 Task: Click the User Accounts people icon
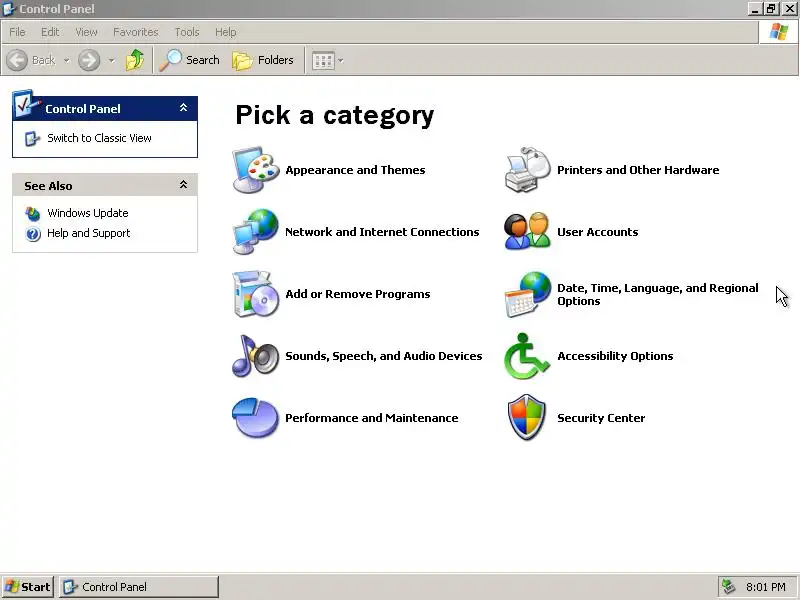pos(528,232)
